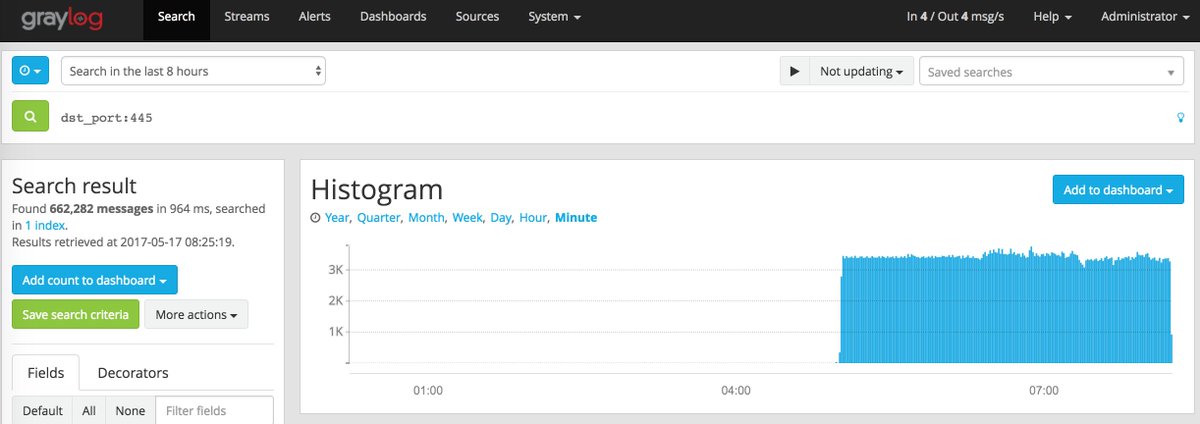Open the Alerts page
Image resolution: width=1200 pixels, height=424 pixels.
pyautogui.click(x=315, y=17)
